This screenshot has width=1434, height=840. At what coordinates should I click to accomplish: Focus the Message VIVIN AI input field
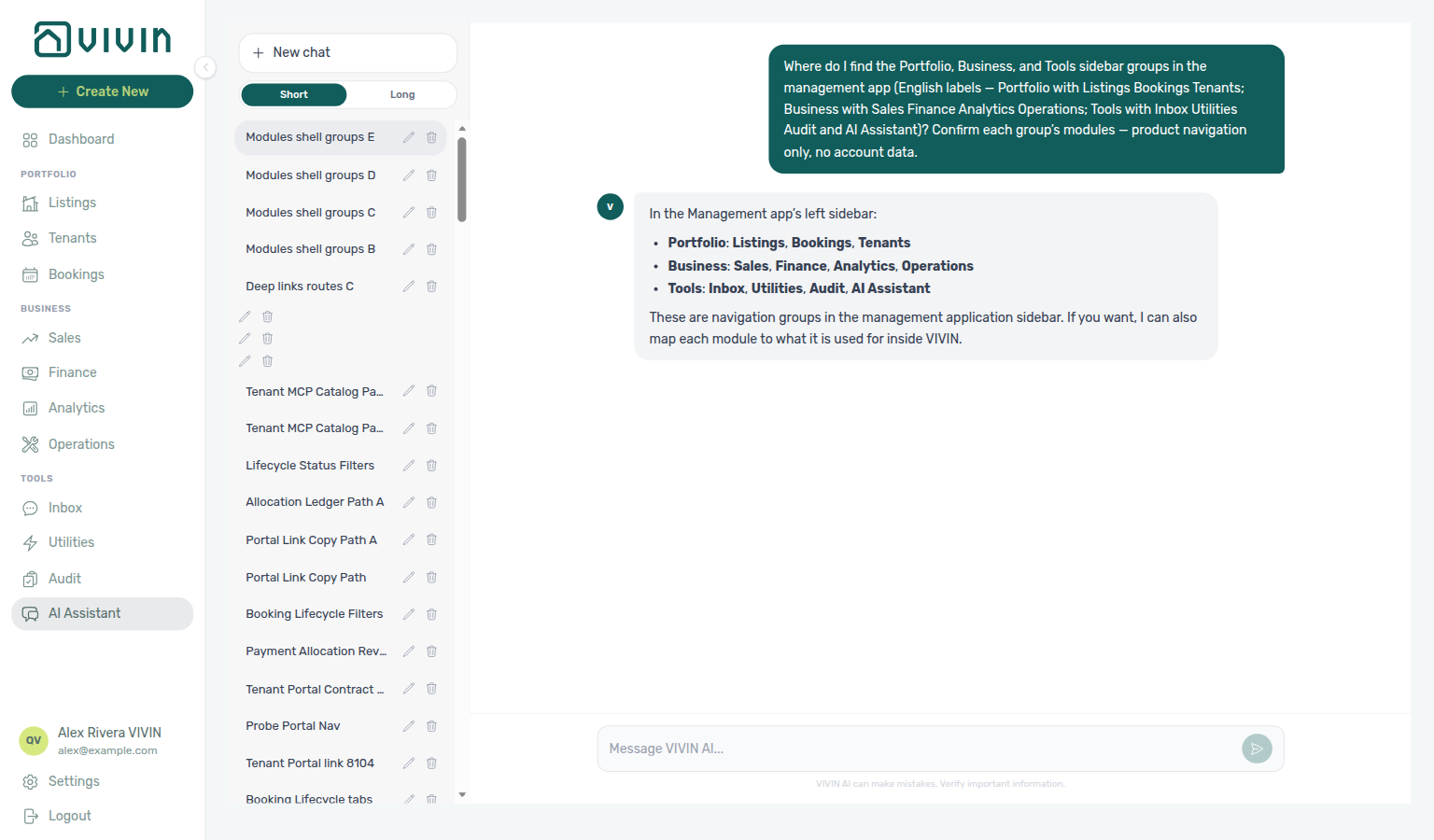point(920,749)
